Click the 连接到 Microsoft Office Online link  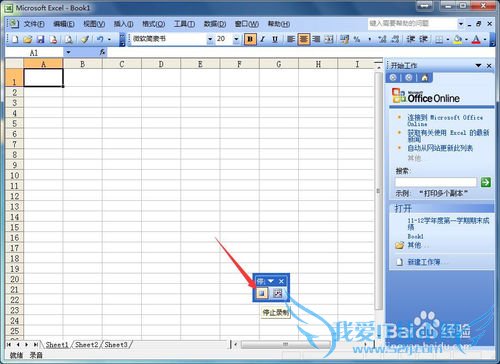click(445, 120)
